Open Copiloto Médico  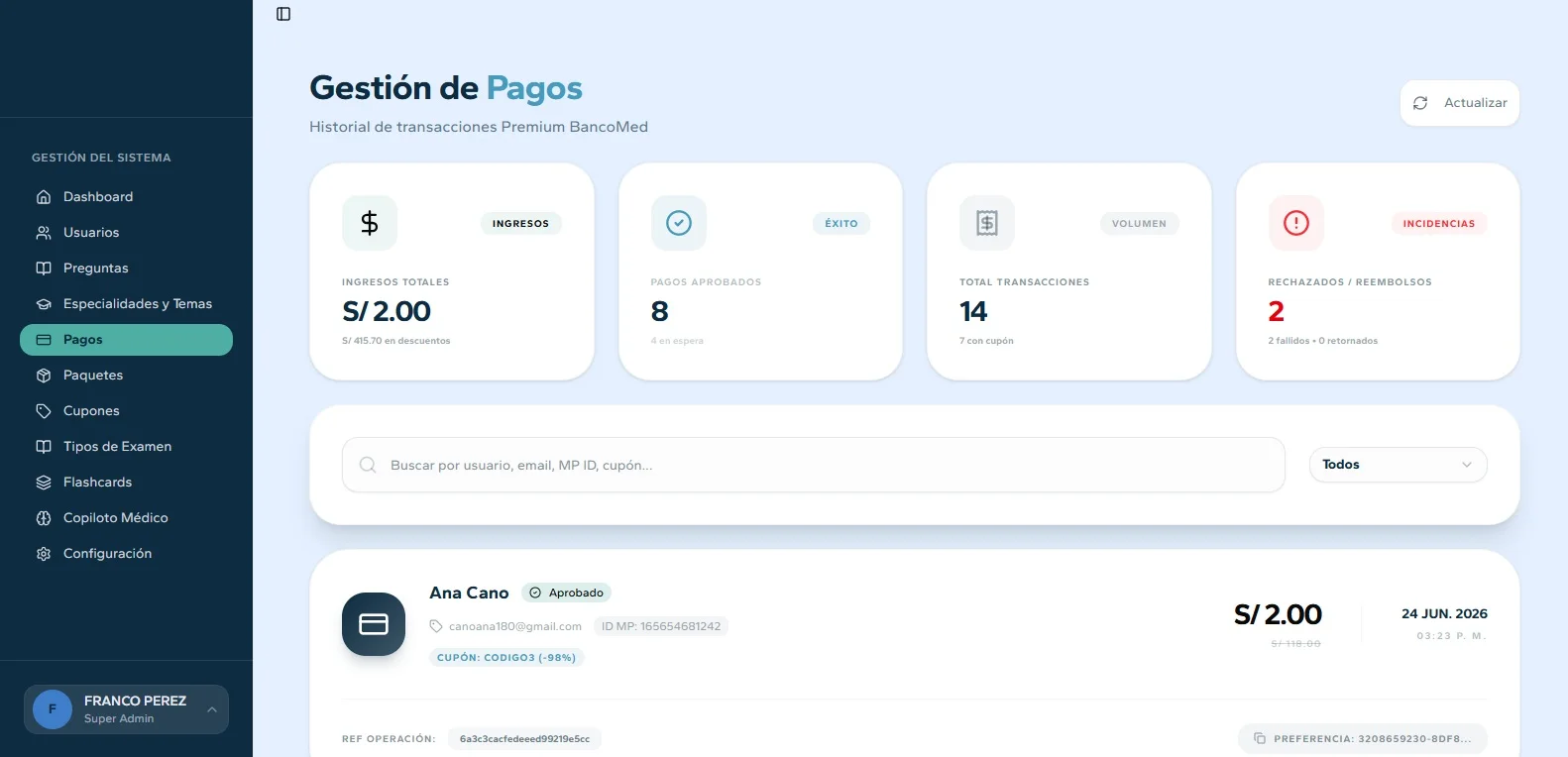point(126,518)
